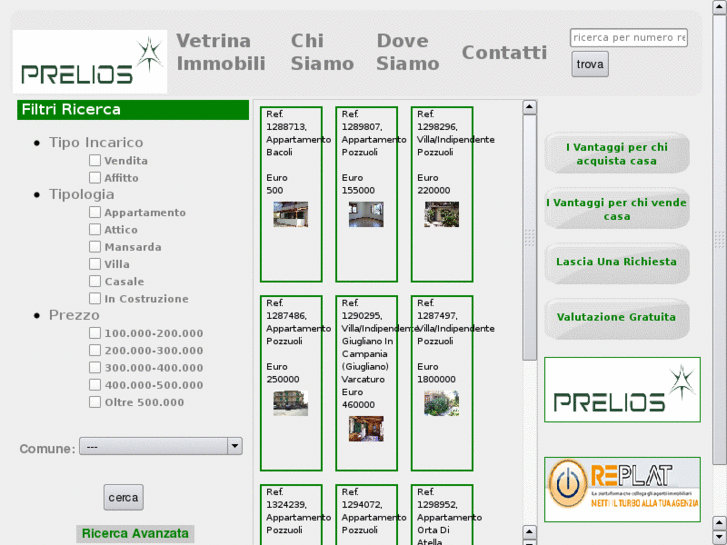Open photo of apartment Ref. 1287486
The image size is (727, 545).
(291, 403)
